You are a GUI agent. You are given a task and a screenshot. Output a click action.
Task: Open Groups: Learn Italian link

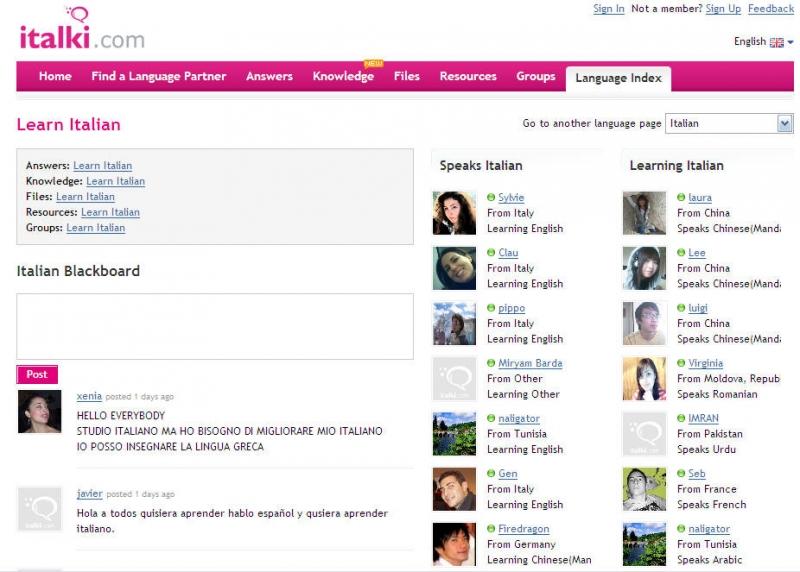pos(96,228)
